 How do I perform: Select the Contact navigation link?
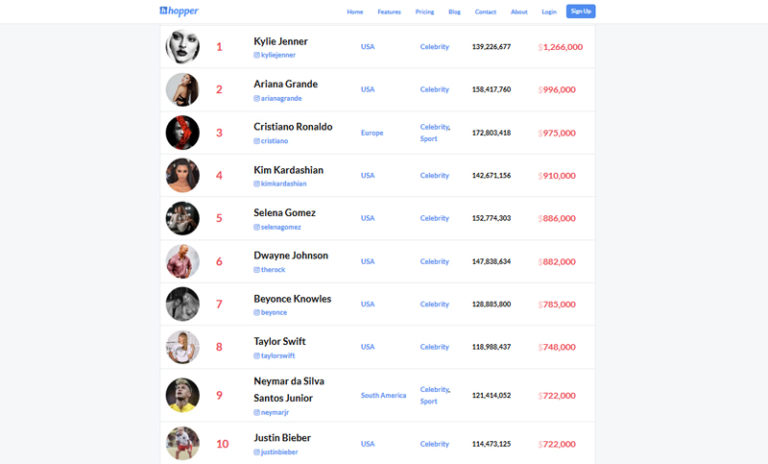pyautogui.click(x=485, y=12)
